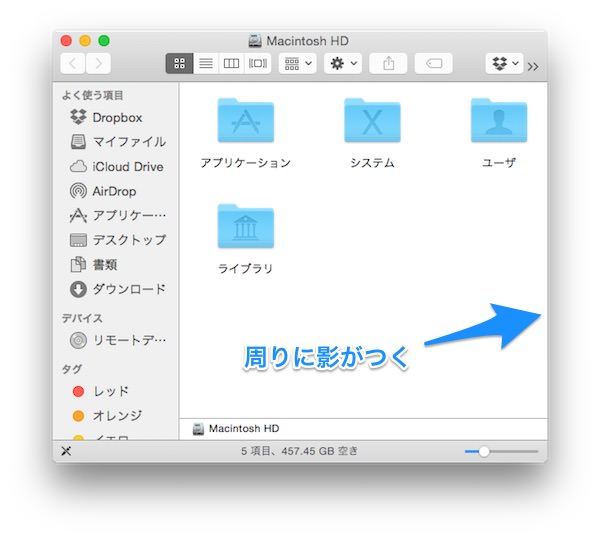Open the arrange items dropdown
Image resolution: width=600 pixels, height=538 pixels.
(x=298, y=63)
